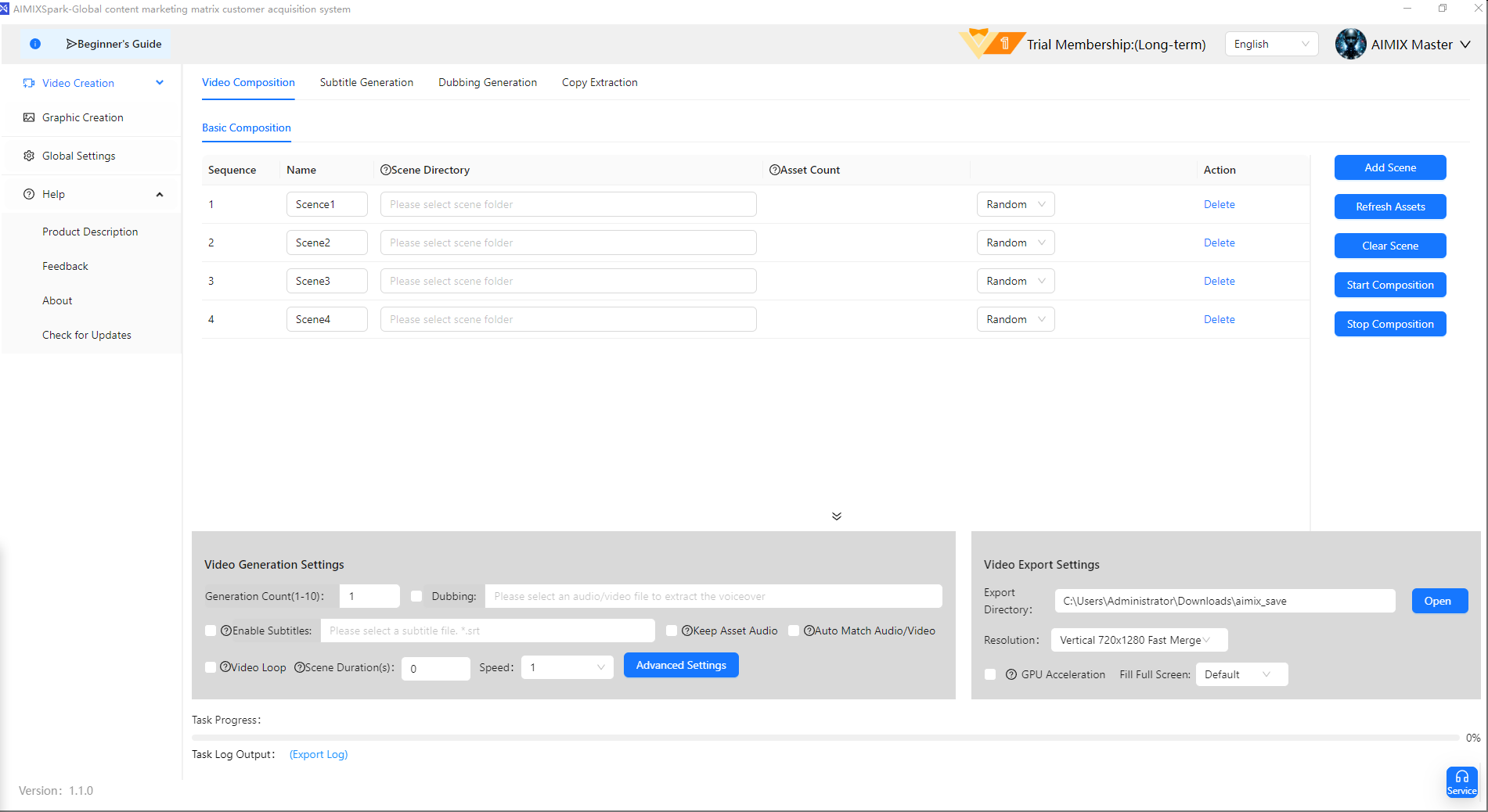Open the English language dropdown

(x=1270, y=44)
